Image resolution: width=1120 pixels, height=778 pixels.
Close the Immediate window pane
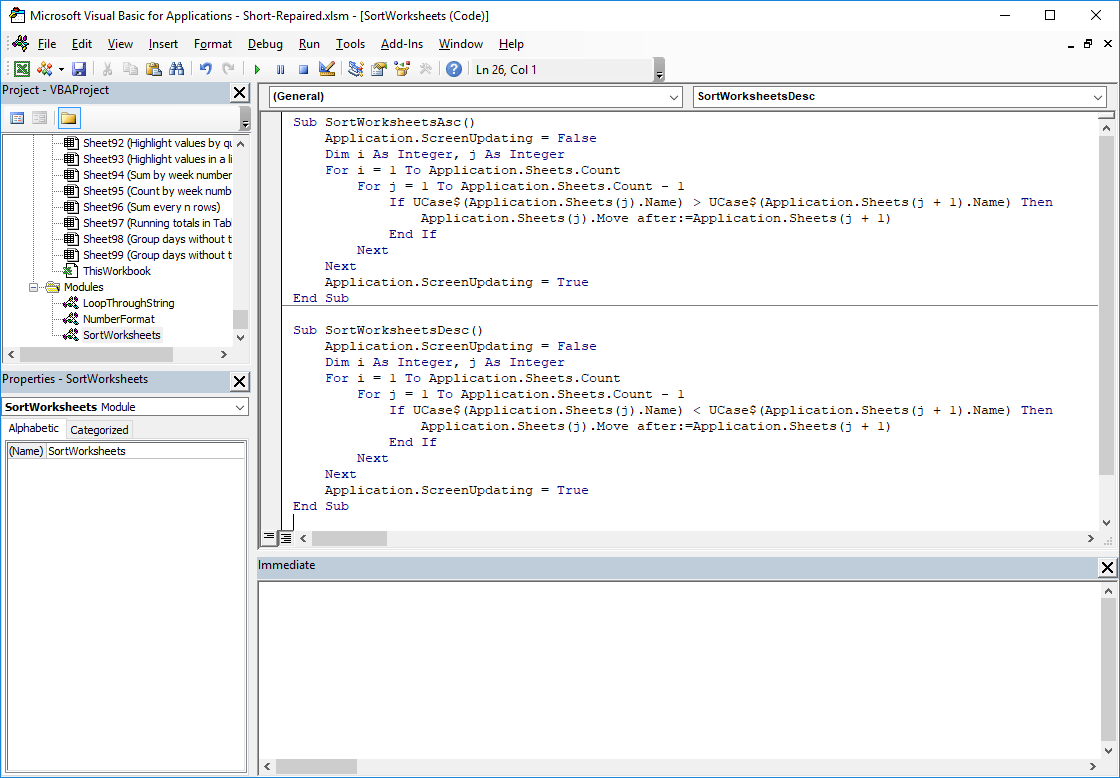(1107, 568)
